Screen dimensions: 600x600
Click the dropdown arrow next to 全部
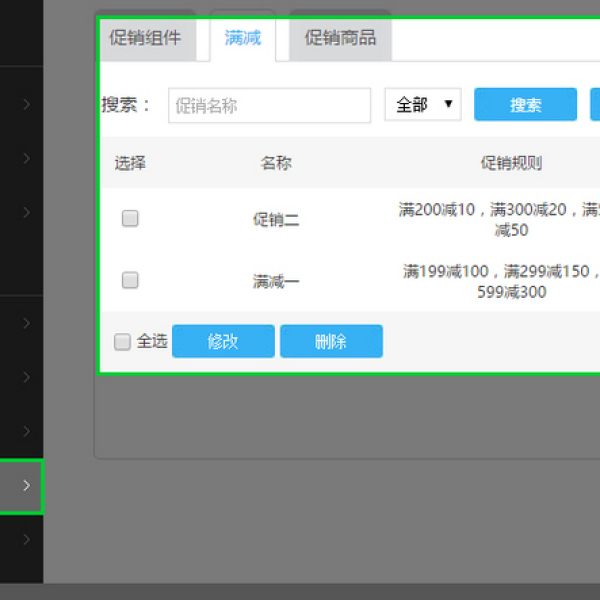[x=448, y=104]
